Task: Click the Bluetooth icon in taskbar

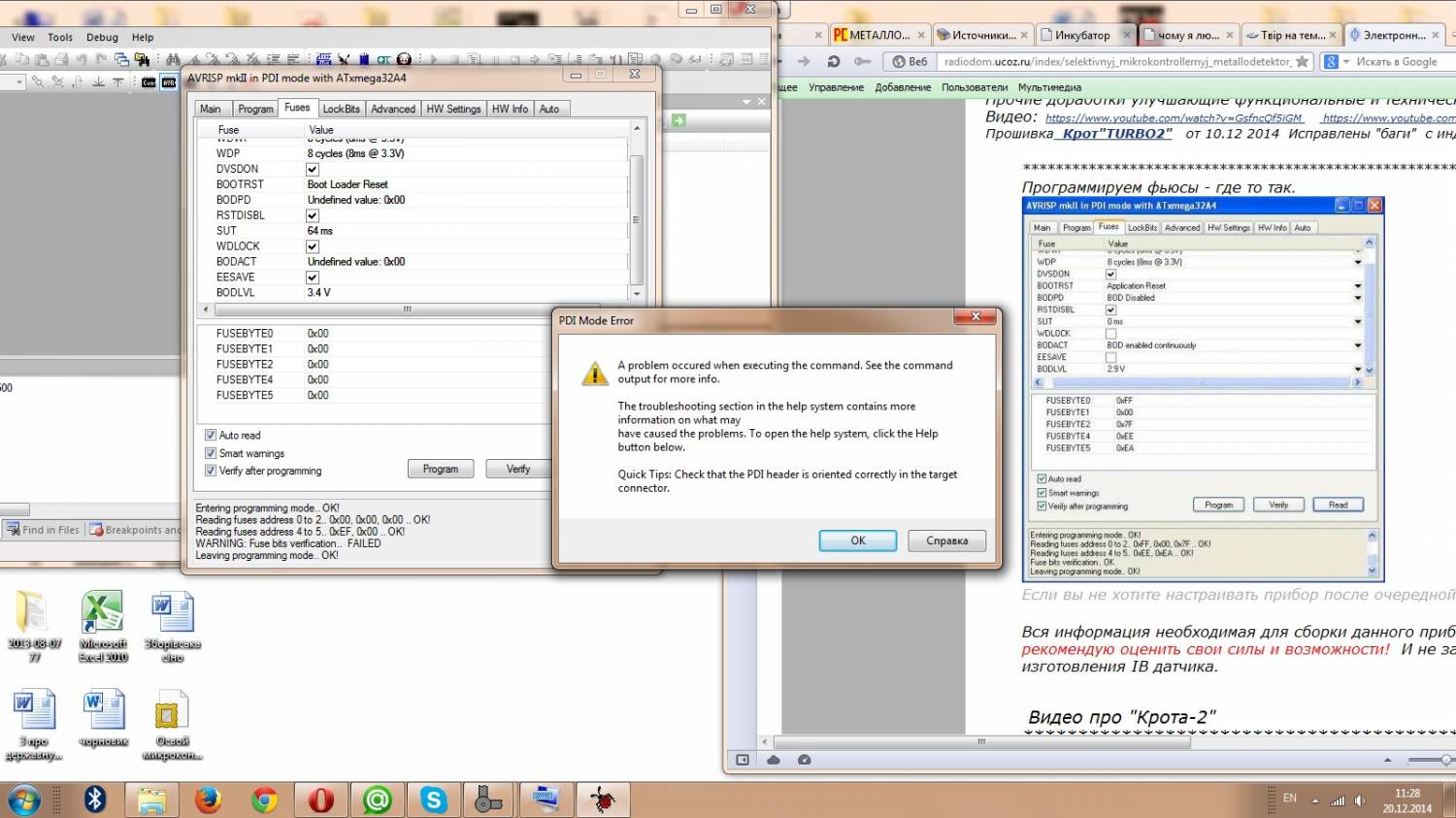Action: coord(94,800)
